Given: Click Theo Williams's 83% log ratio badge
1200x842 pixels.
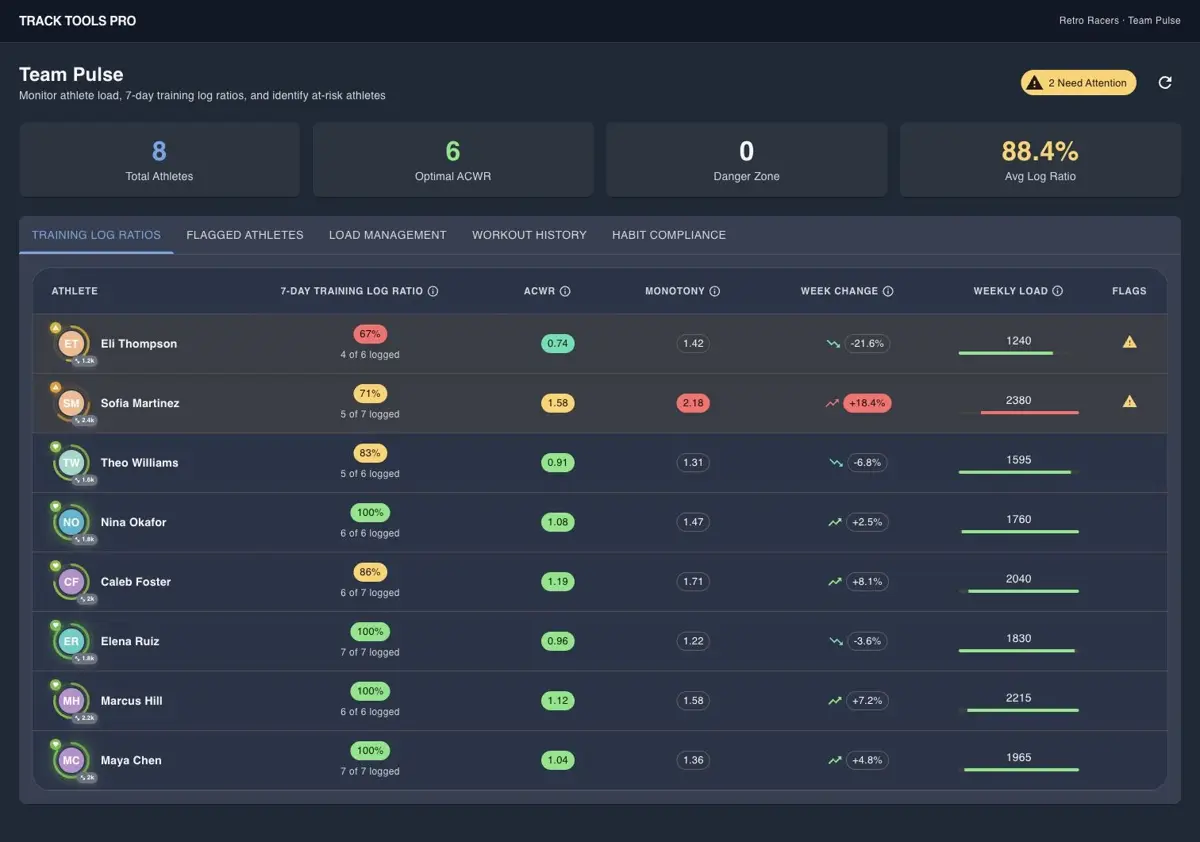Looking at the screenshot, I should coord(370,453).
